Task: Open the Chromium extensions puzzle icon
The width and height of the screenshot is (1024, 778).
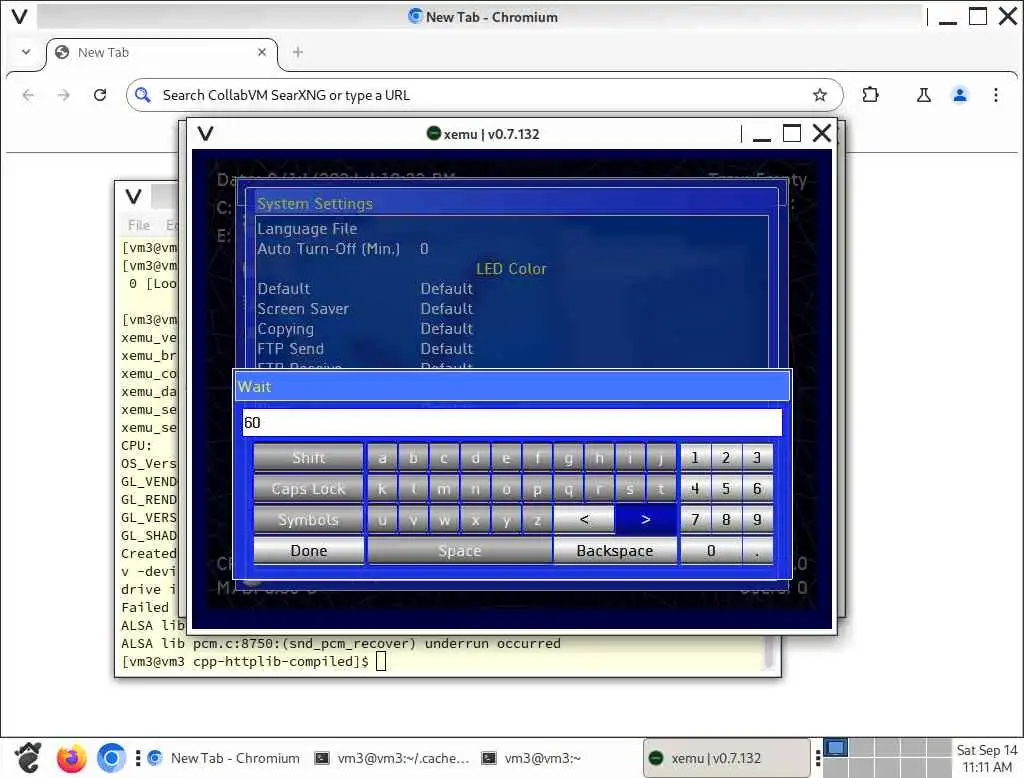Action: [870, 95]
